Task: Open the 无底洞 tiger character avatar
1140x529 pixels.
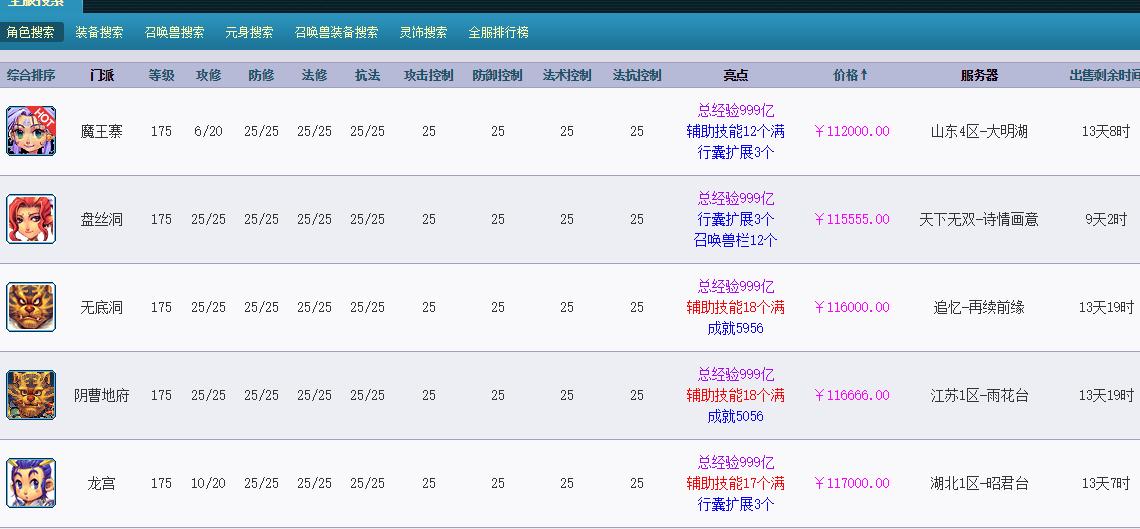Action: click(x=31, y=307)
